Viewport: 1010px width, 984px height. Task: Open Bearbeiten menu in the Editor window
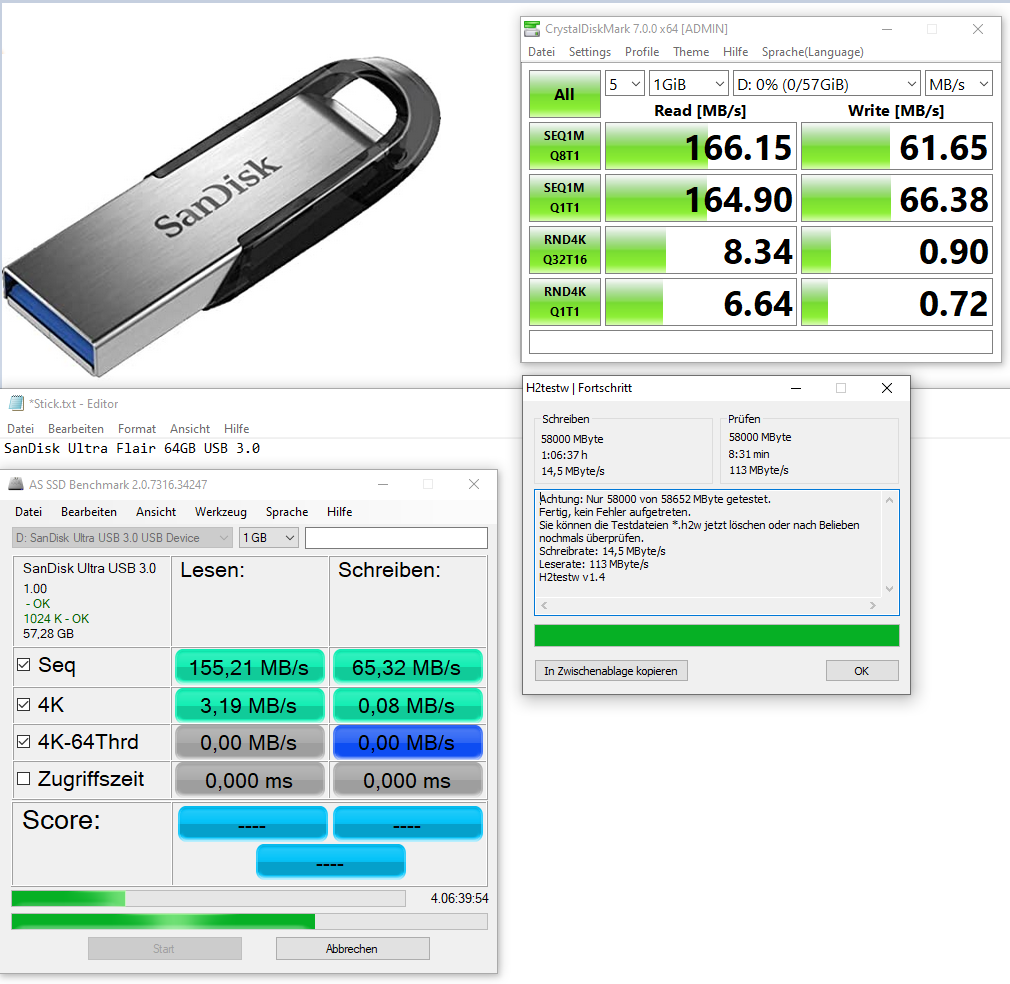[x=75, y=428]
